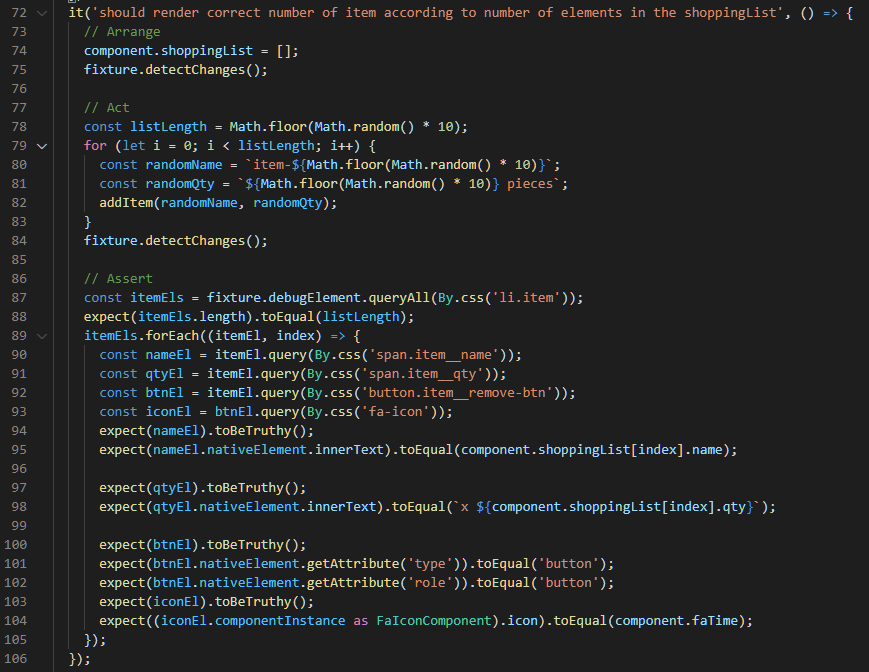Click line number 104 in the gutter
Image resolution: width=869 pixels, height=672 pixels.
click(16, 621)
